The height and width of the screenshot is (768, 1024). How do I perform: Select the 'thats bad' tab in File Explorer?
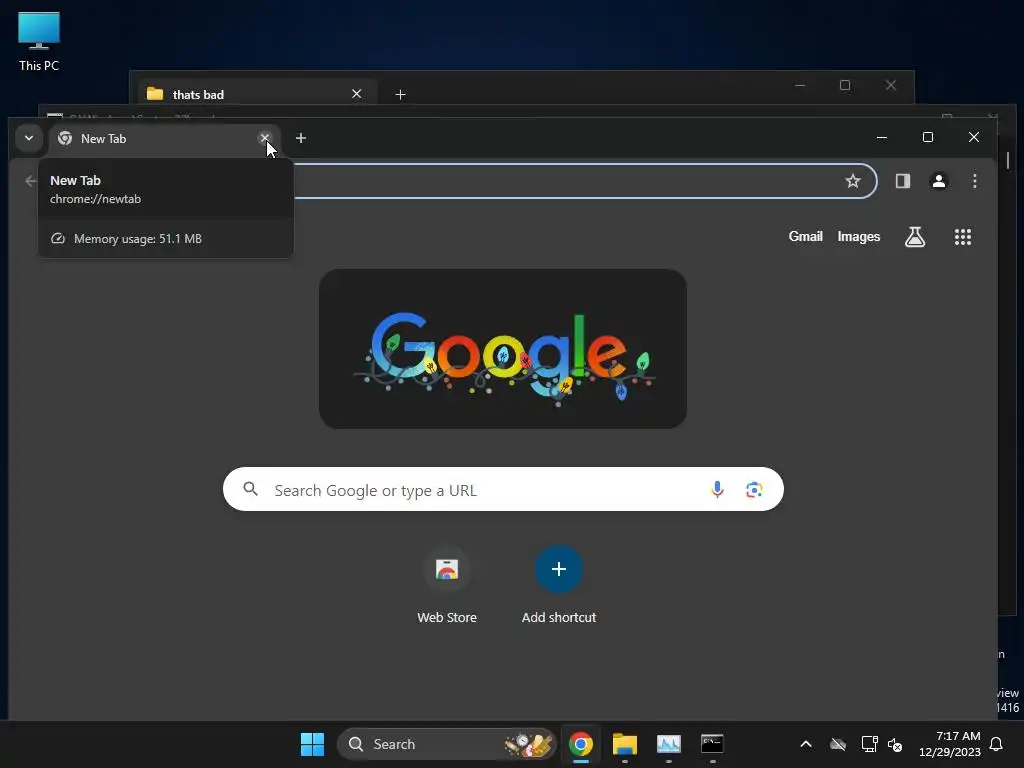point(255,94)
